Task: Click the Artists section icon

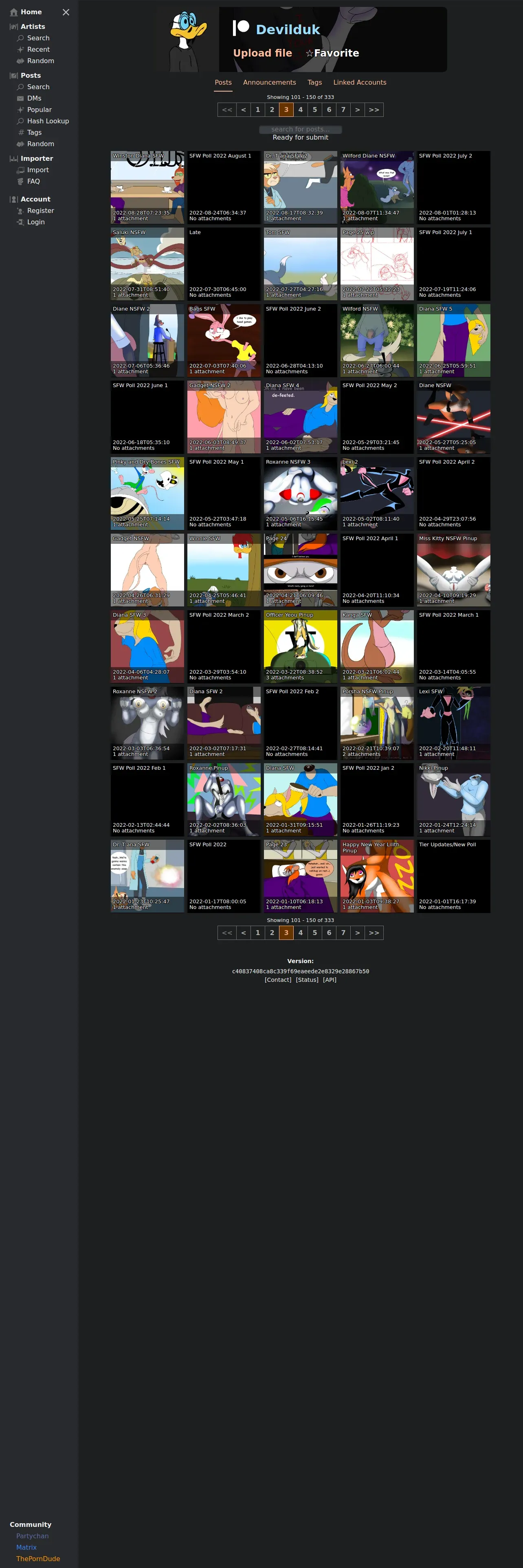Action: pos(14,27)
